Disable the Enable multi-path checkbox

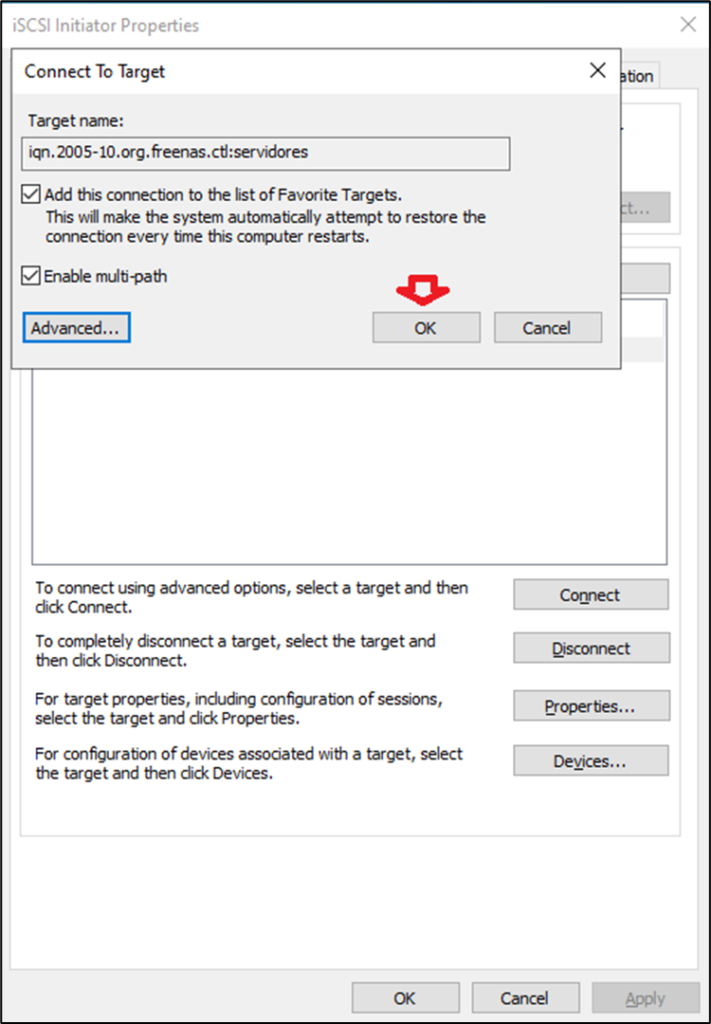click(x=31, y=276)
